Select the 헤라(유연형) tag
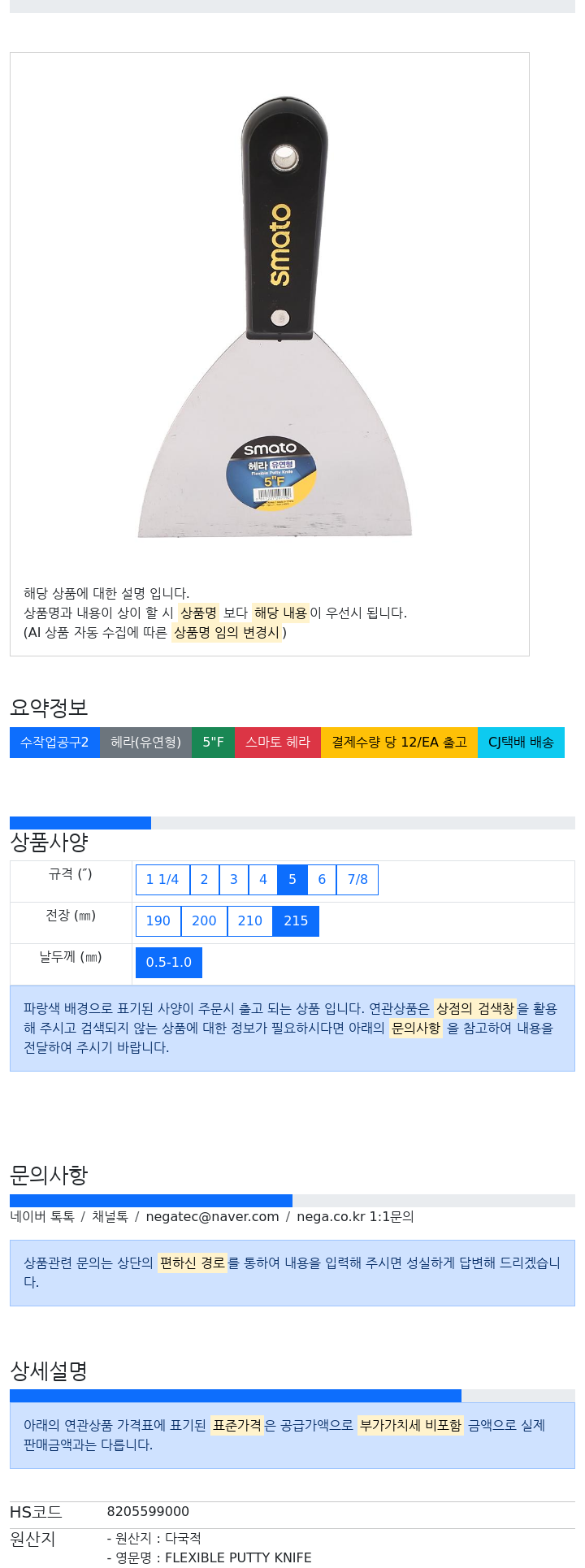The image size is (585, 1568). click(x=146, y=743)
